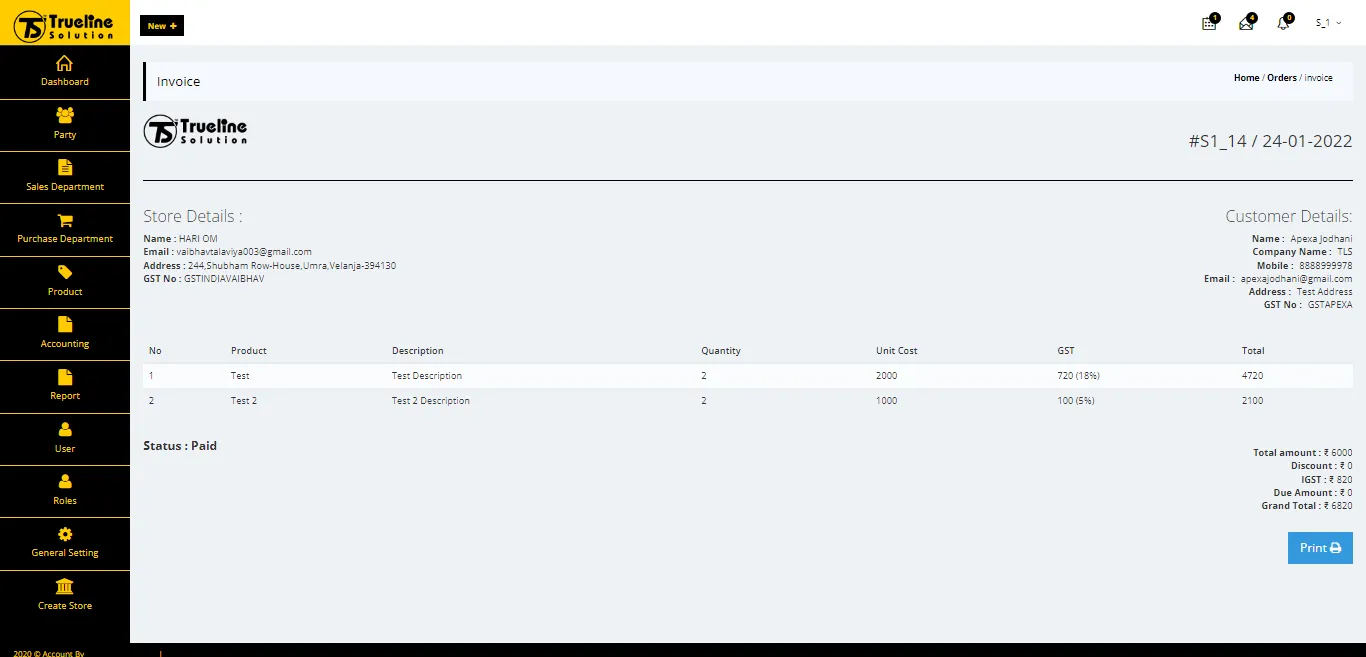
Task: Click customer mobile 8888999978
Action: 1326,266
